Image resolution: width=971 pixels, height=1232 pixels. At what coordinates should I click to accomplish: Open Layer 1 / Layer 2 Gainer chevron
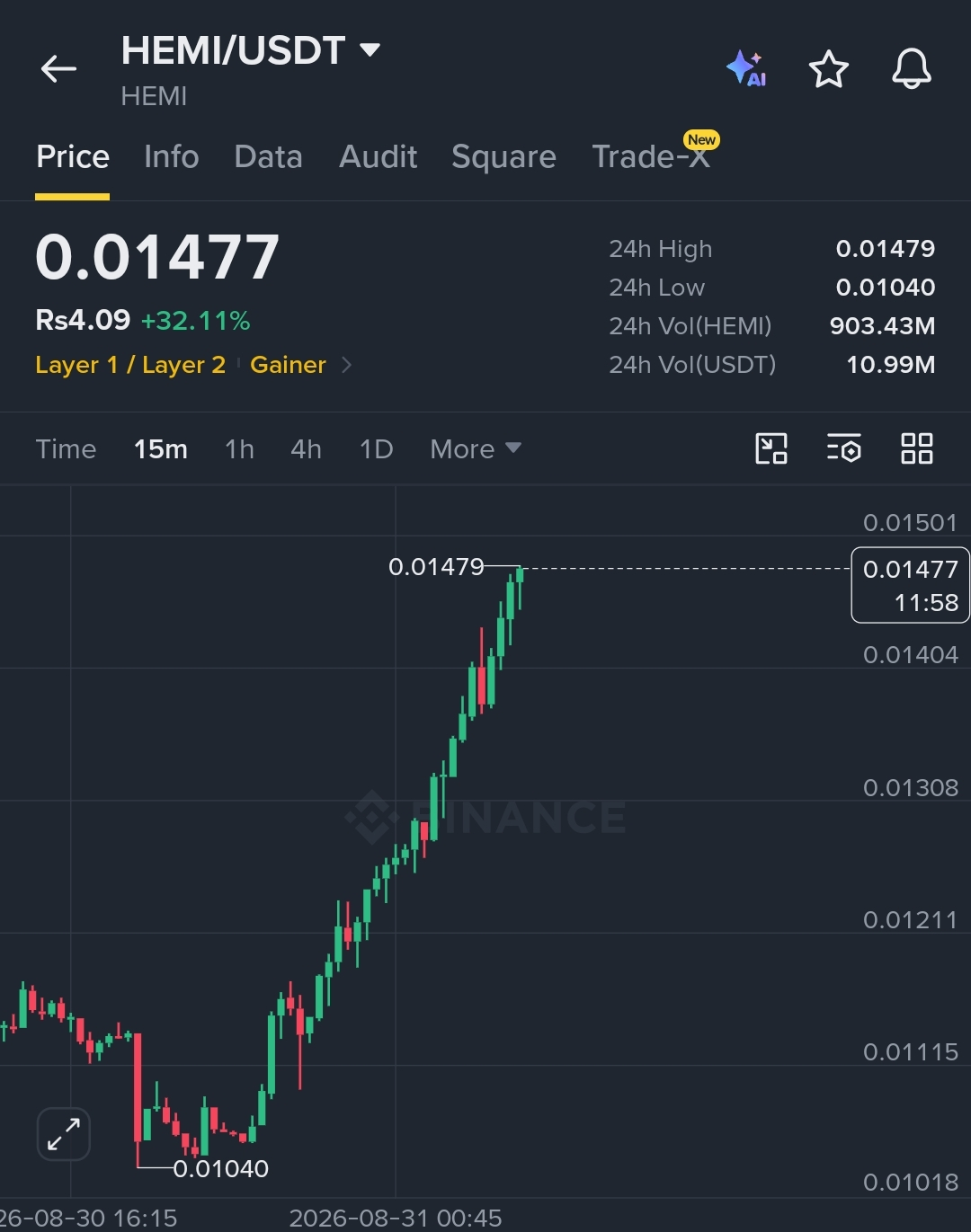tap(347, 365)
